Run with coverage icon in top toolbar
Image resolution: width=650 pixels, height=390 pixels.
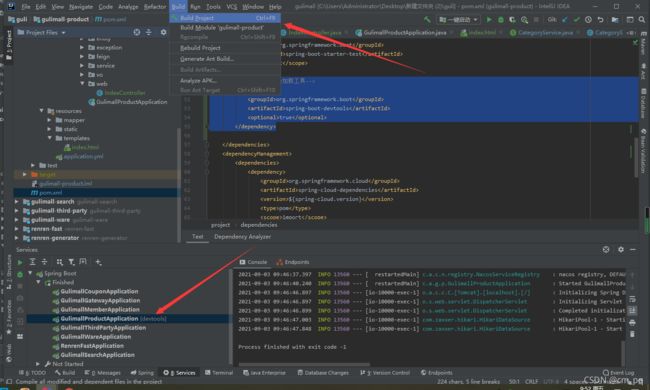[512, 19]
